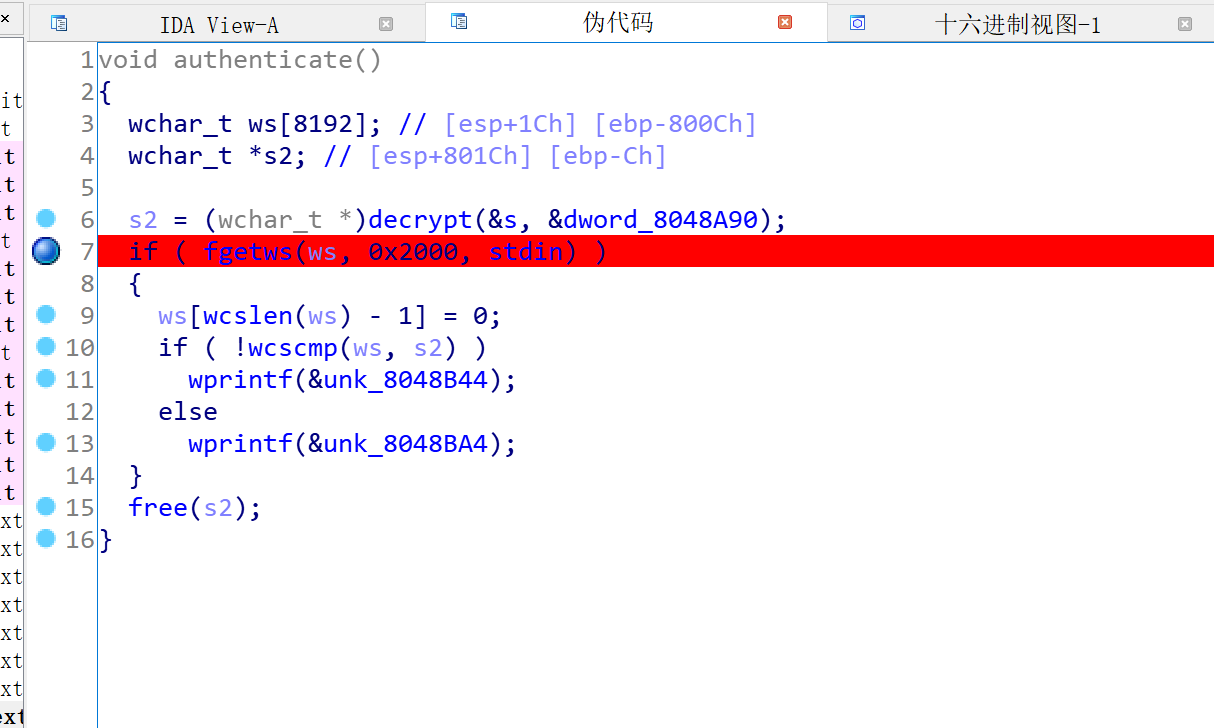Close the 伪代码 tab with its red X
The width and height of the screenshot is (1214, 728).
(x=783, y=21)
